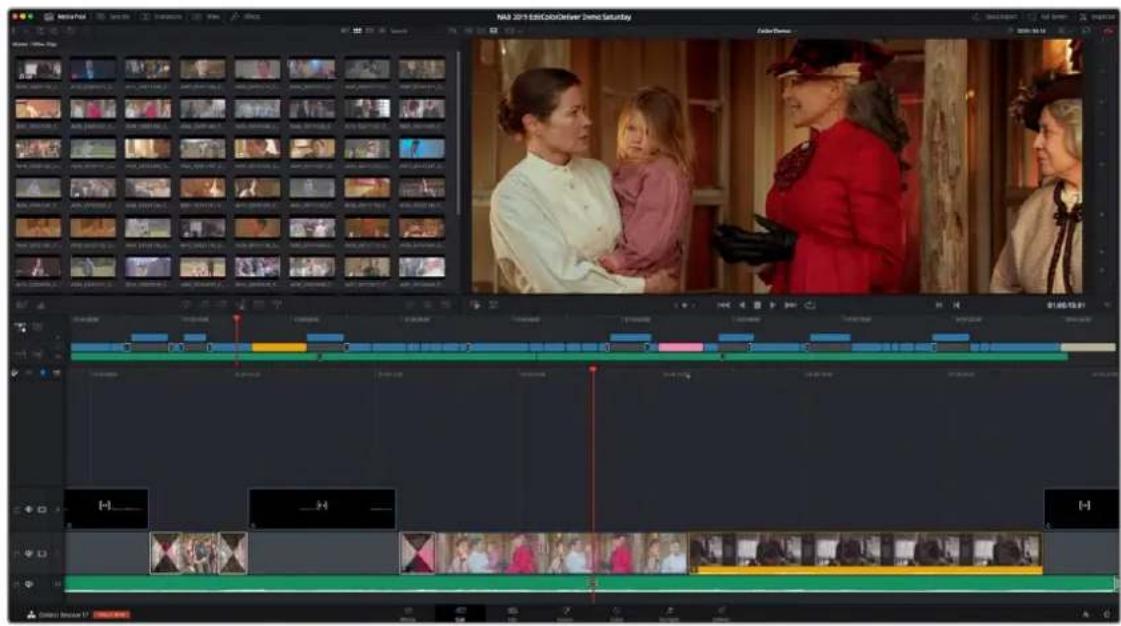The image size is (1121, 626).
Task: Open viewer timecode options dropdown
Action: point(1107,305)
